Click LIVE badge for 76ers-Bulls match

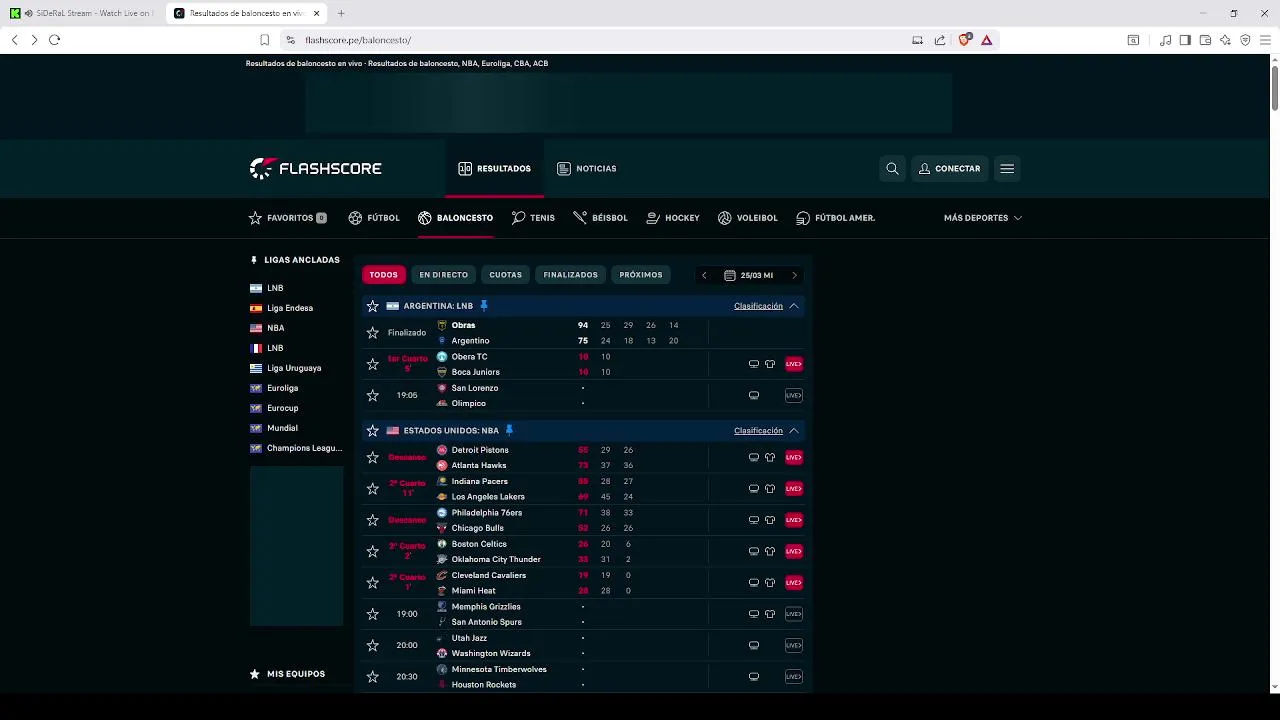794,520
